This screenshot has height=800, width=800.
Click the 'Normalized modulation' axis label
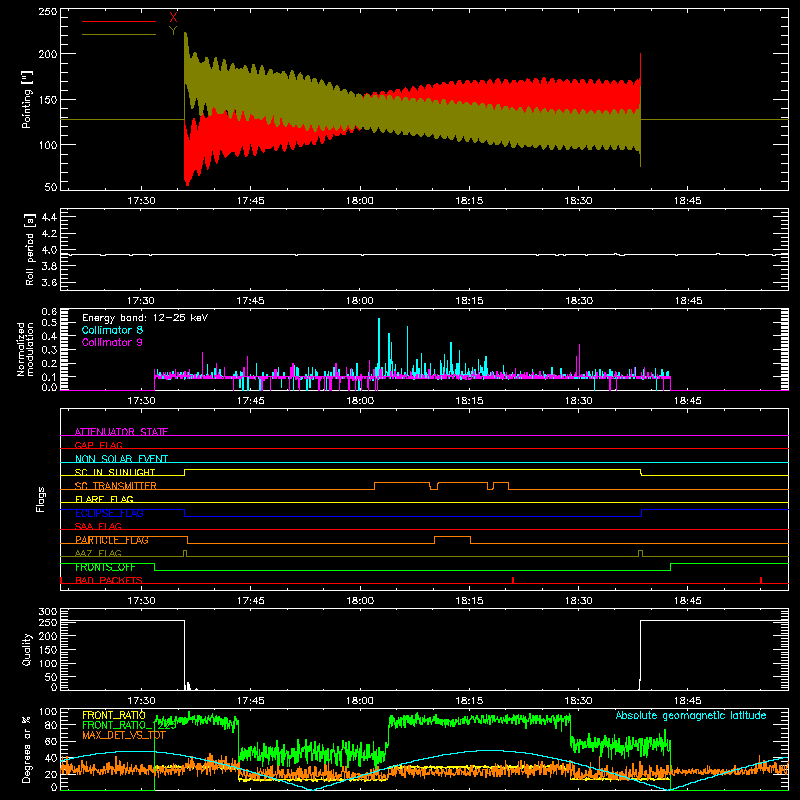point(25,349)
